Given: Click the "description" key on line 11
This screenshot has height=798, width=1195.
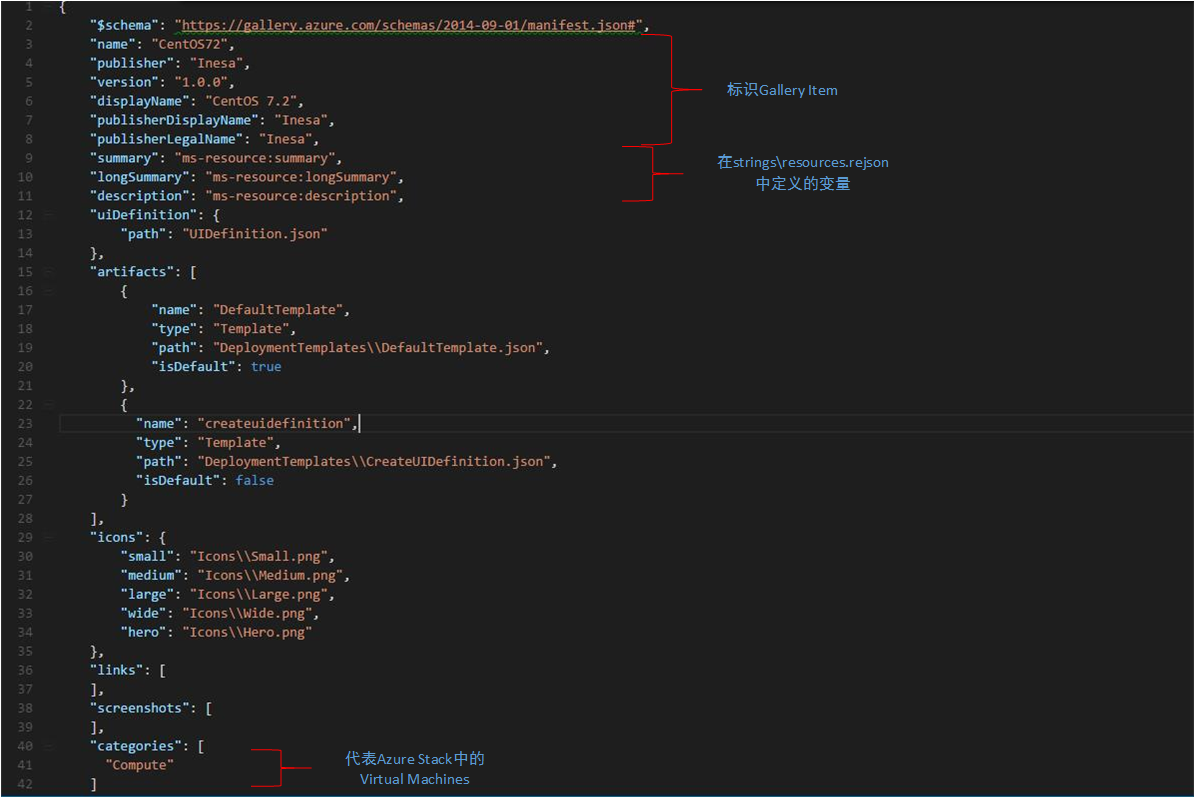Looking at the screenshot, I should coord(139,196).
